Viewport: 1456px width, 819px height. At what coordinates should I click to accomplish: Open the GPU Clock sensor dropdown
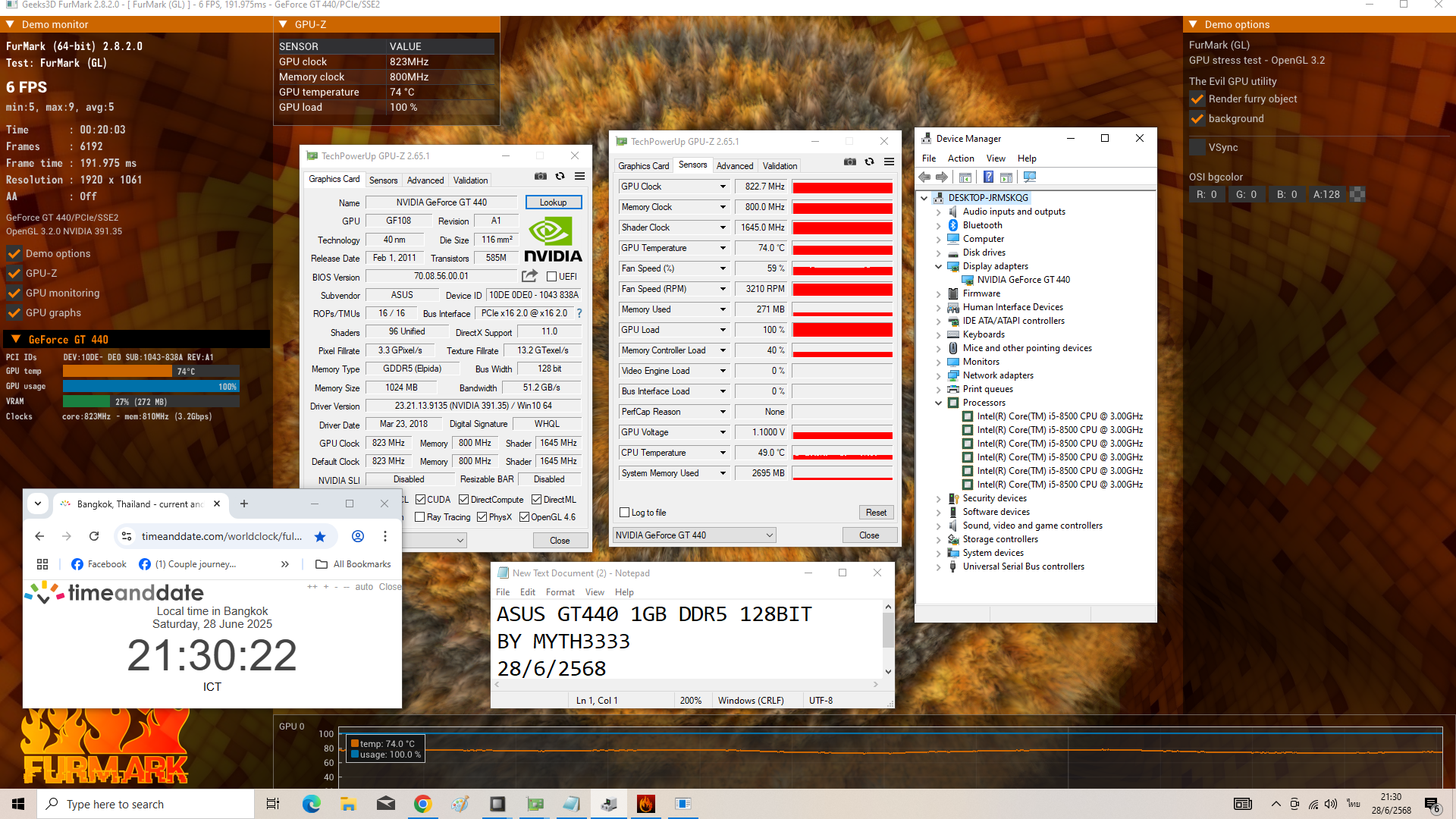click(x=723, y=187)
